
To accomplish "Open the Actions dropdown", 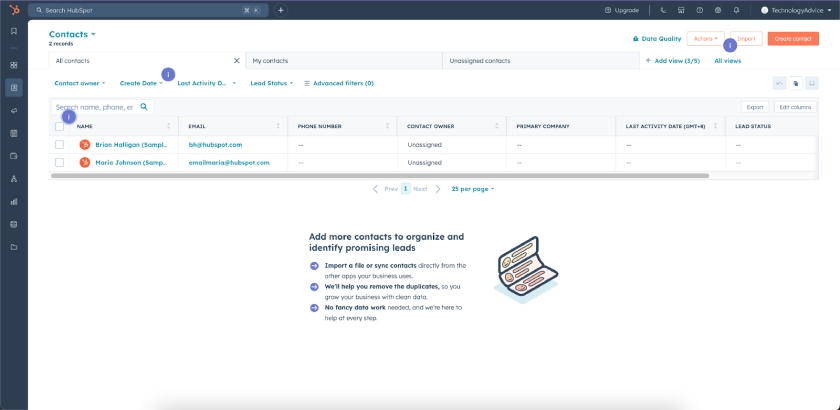I will pyautogui.click(x=706, y=39).
